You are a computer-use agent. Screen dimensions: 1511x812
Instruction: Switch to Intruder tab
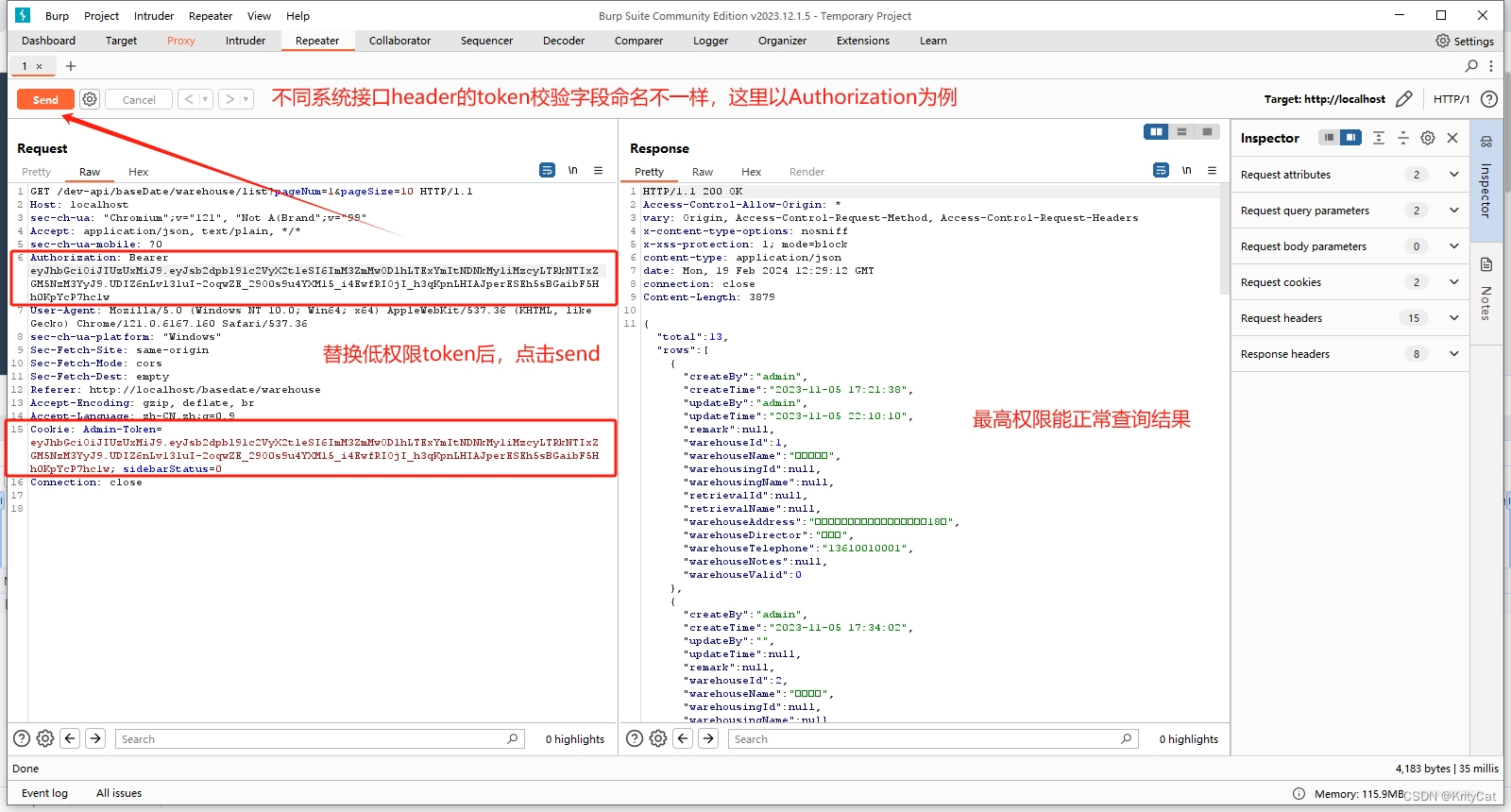(246, 41)
